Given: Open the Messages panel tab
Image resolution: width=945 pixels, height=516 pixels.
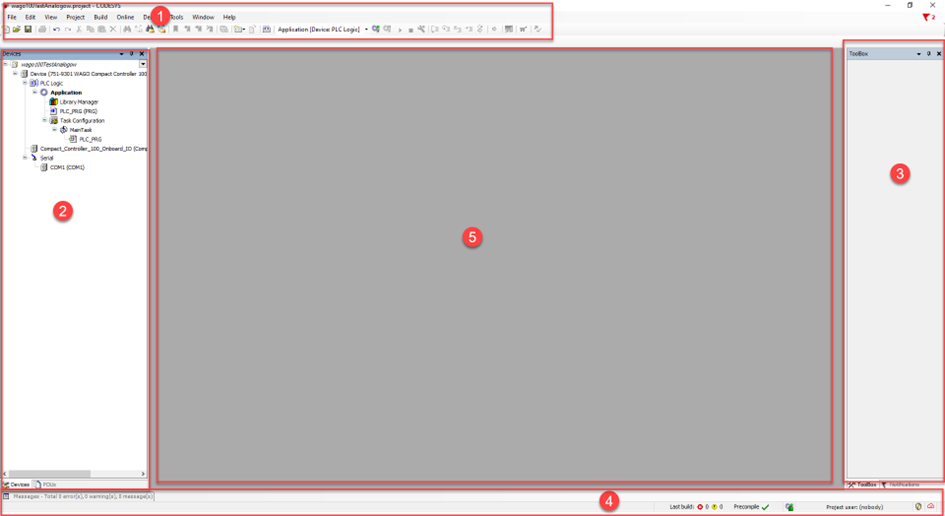Looking at the screenshot, I should coord(78,496).
